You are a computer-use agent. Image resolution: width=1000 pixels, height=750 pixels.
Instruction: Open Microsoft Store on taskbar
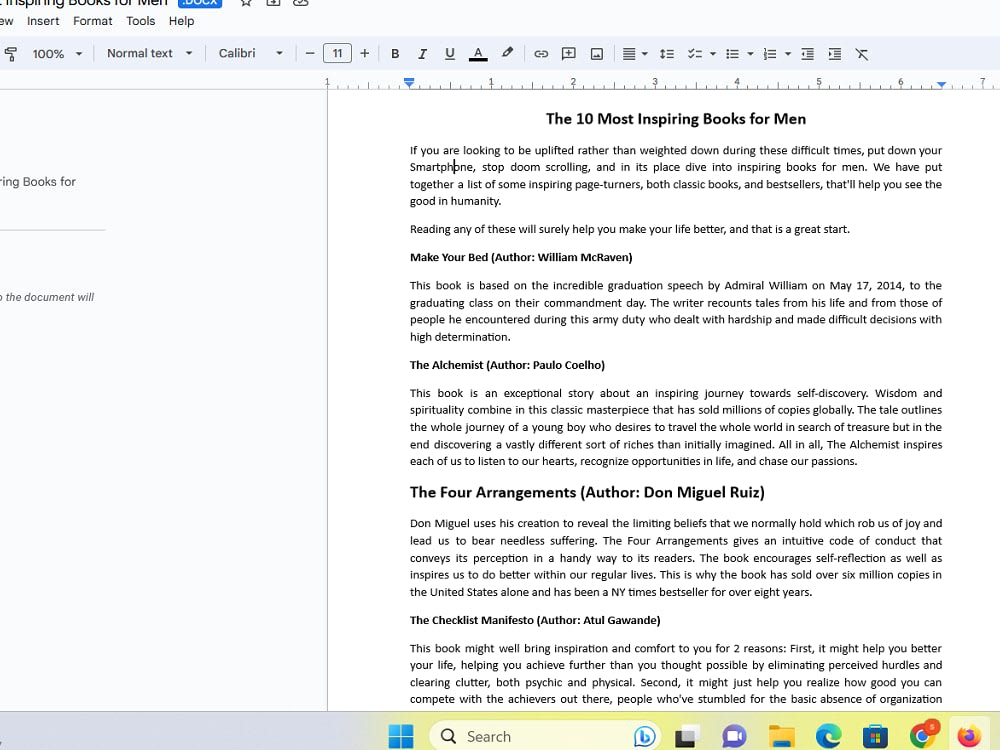point(875,737)
